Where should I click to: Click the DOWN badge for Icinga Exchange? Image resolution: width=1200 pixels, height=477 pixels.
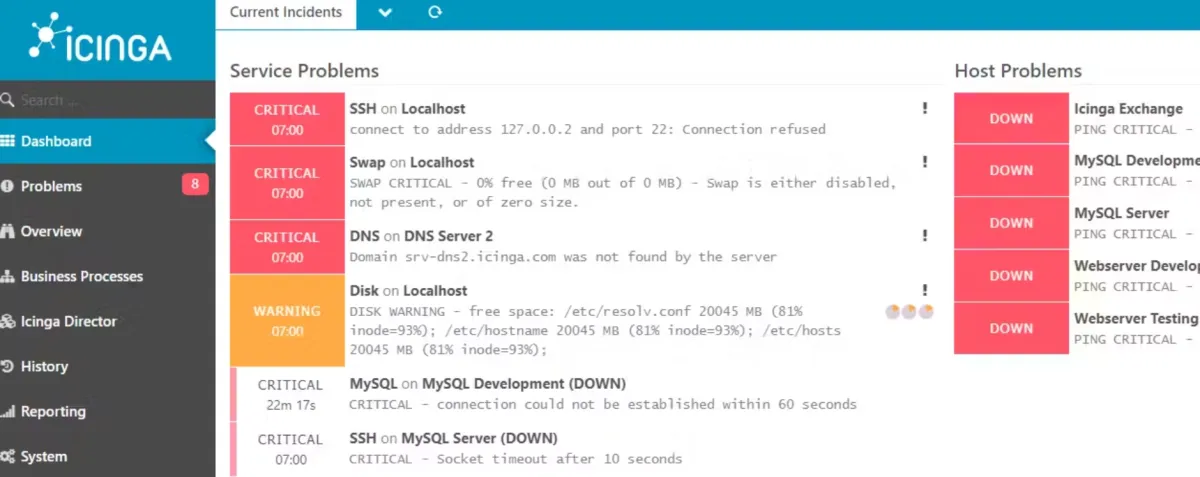pos(1011,118)
